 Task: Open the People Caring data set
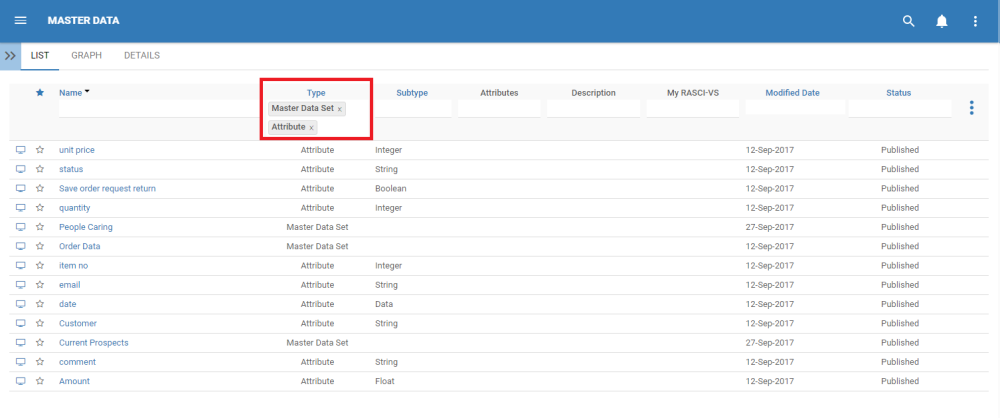[x=85, y=227]
